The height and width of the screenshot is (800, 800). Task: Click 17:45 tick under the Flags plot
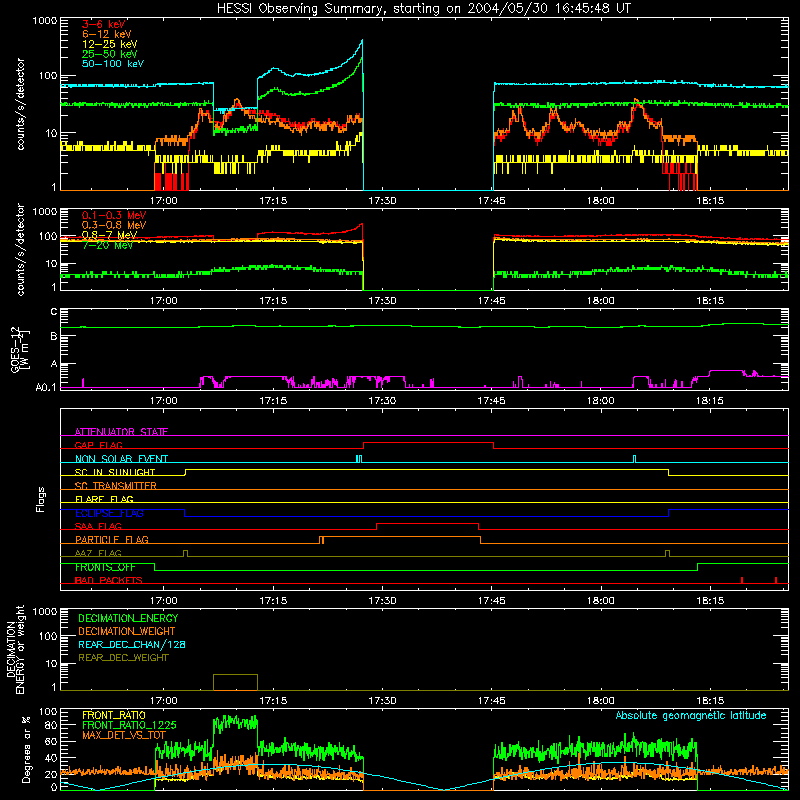pos(491,601)
